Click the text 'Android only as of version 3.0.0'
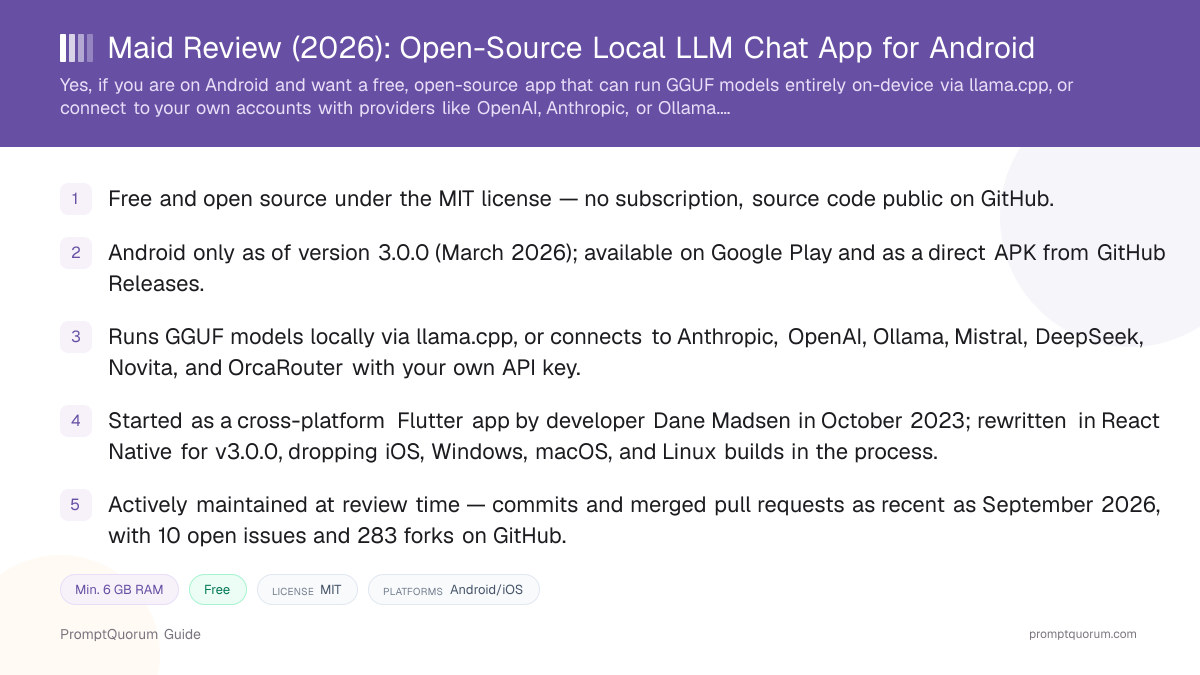The image size is (1200, 675). pyautogui.click(x=268, y=253)
